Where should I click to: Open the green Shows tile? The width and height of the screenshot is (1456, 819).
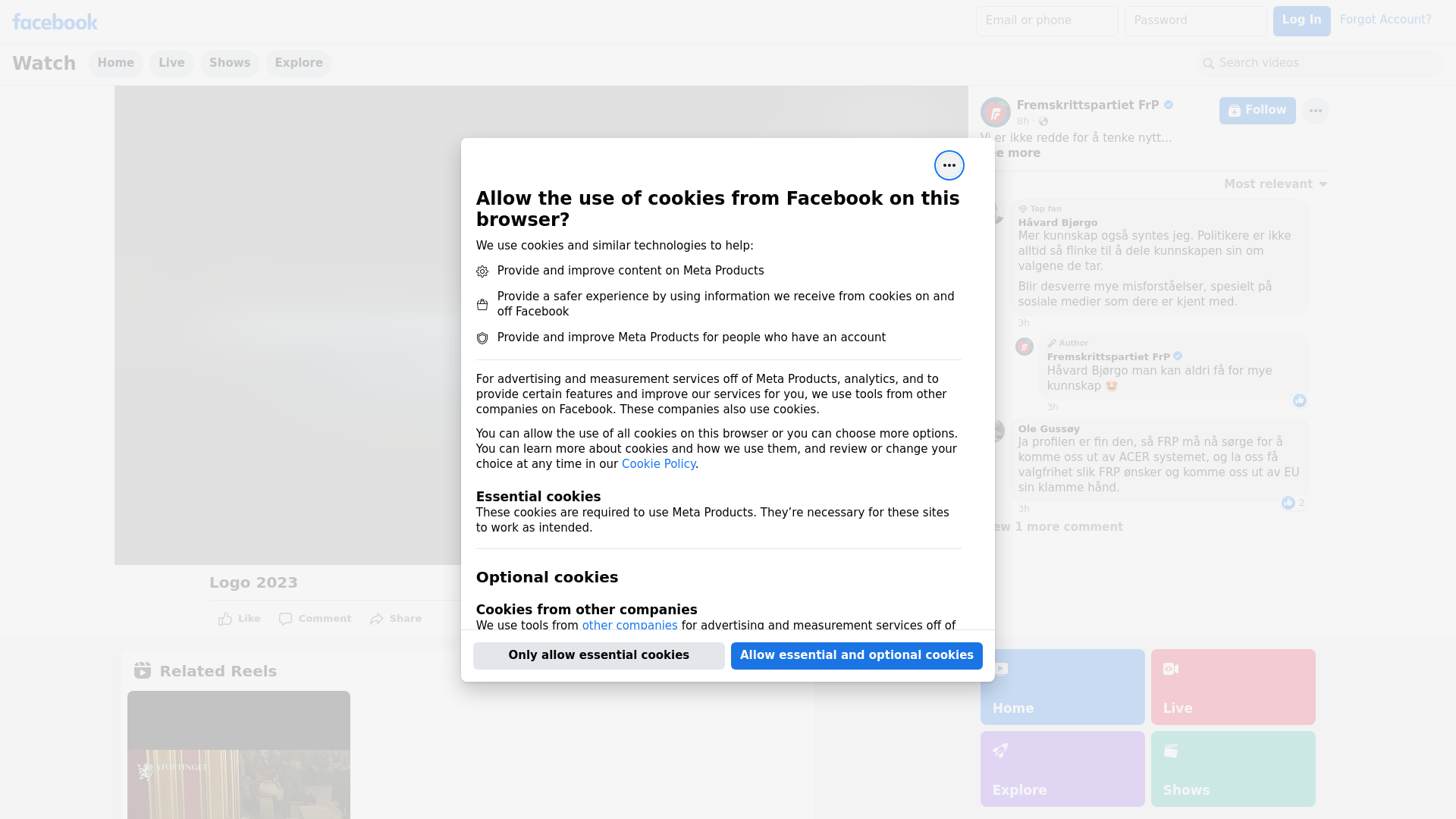[x=1233, y=769]
